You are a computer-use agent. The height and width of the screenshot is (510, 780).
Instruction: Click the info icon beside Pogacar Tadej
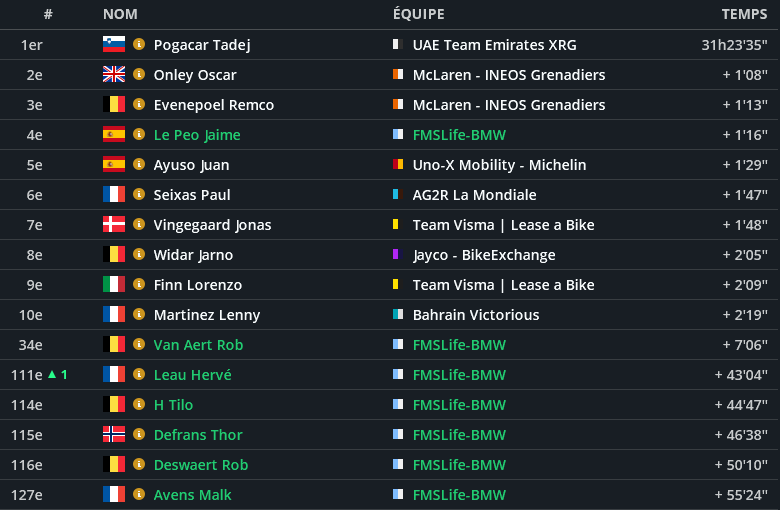[x=139, y=45]
